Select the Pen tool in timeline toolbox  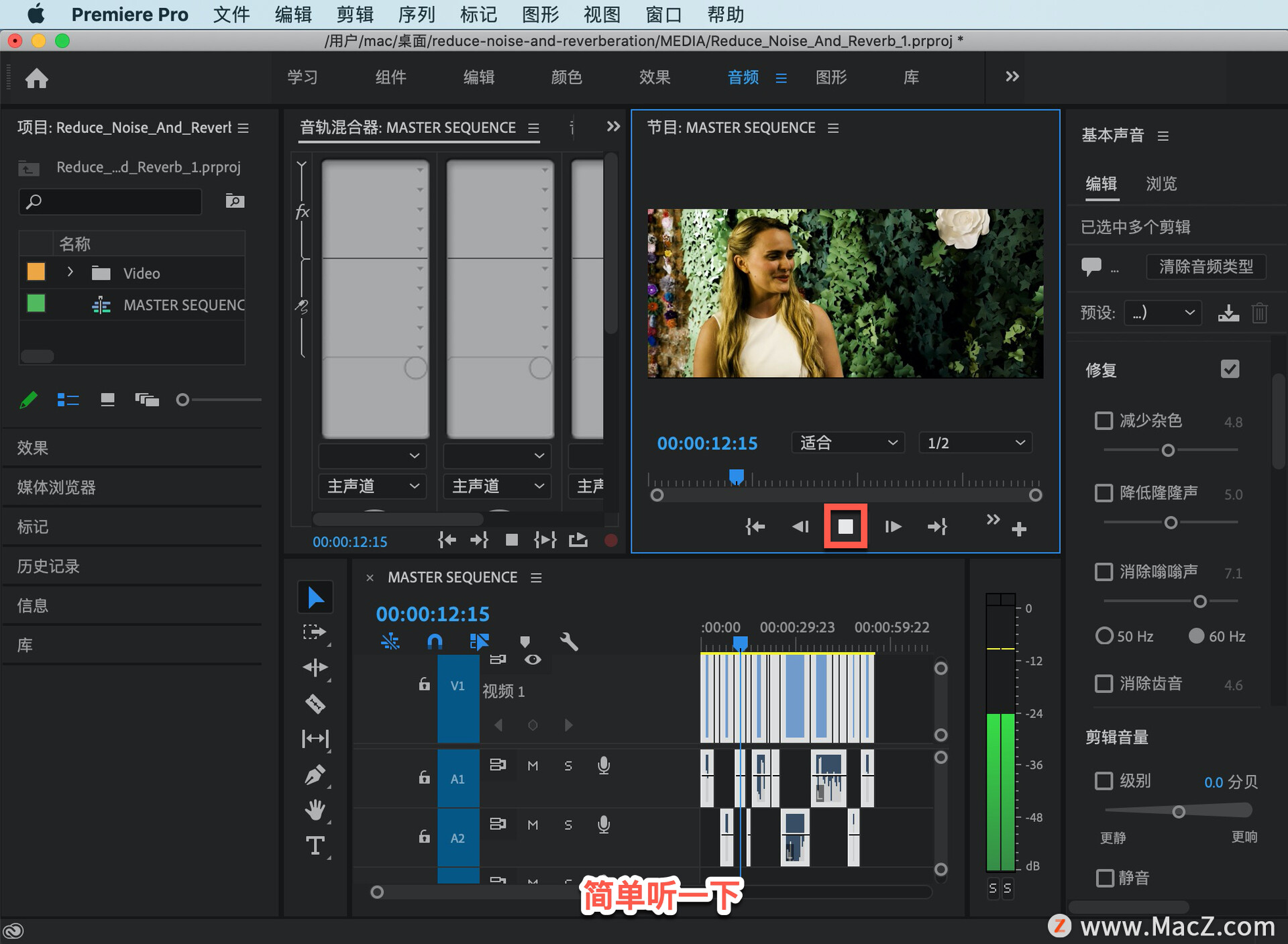coord(315,775)
